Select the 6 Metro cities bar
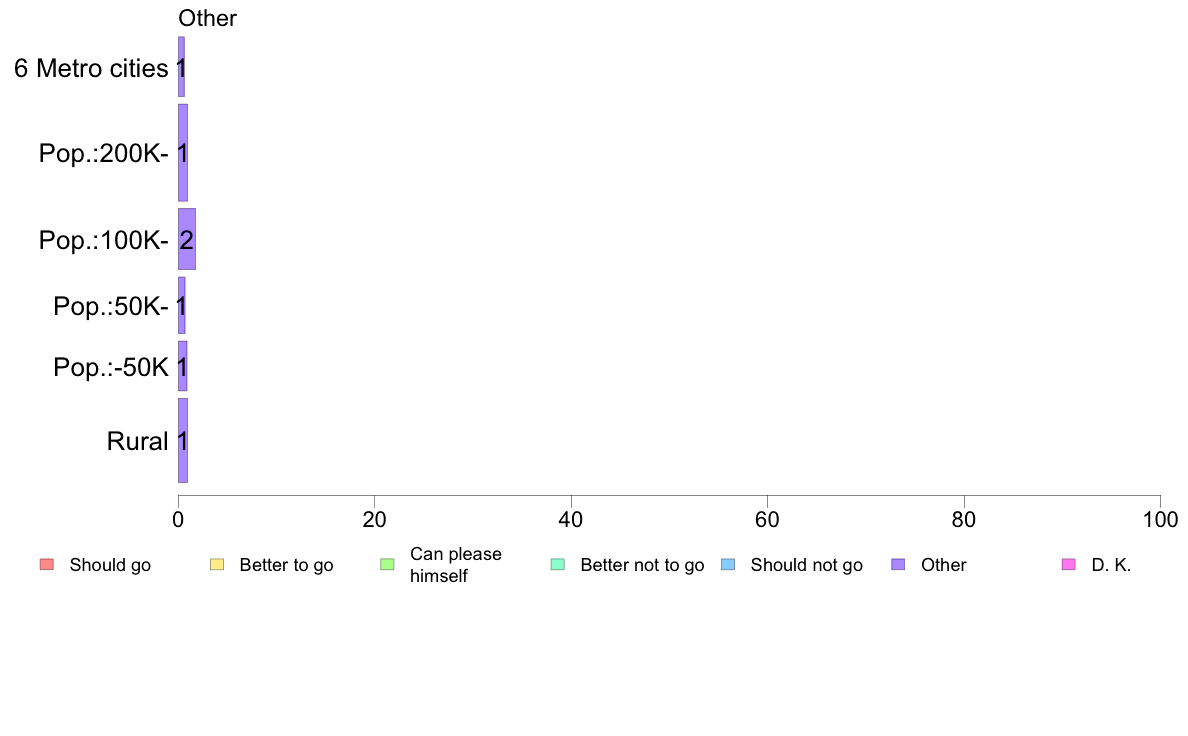This screenshot has height=736, width=1188. coord(181,67)
